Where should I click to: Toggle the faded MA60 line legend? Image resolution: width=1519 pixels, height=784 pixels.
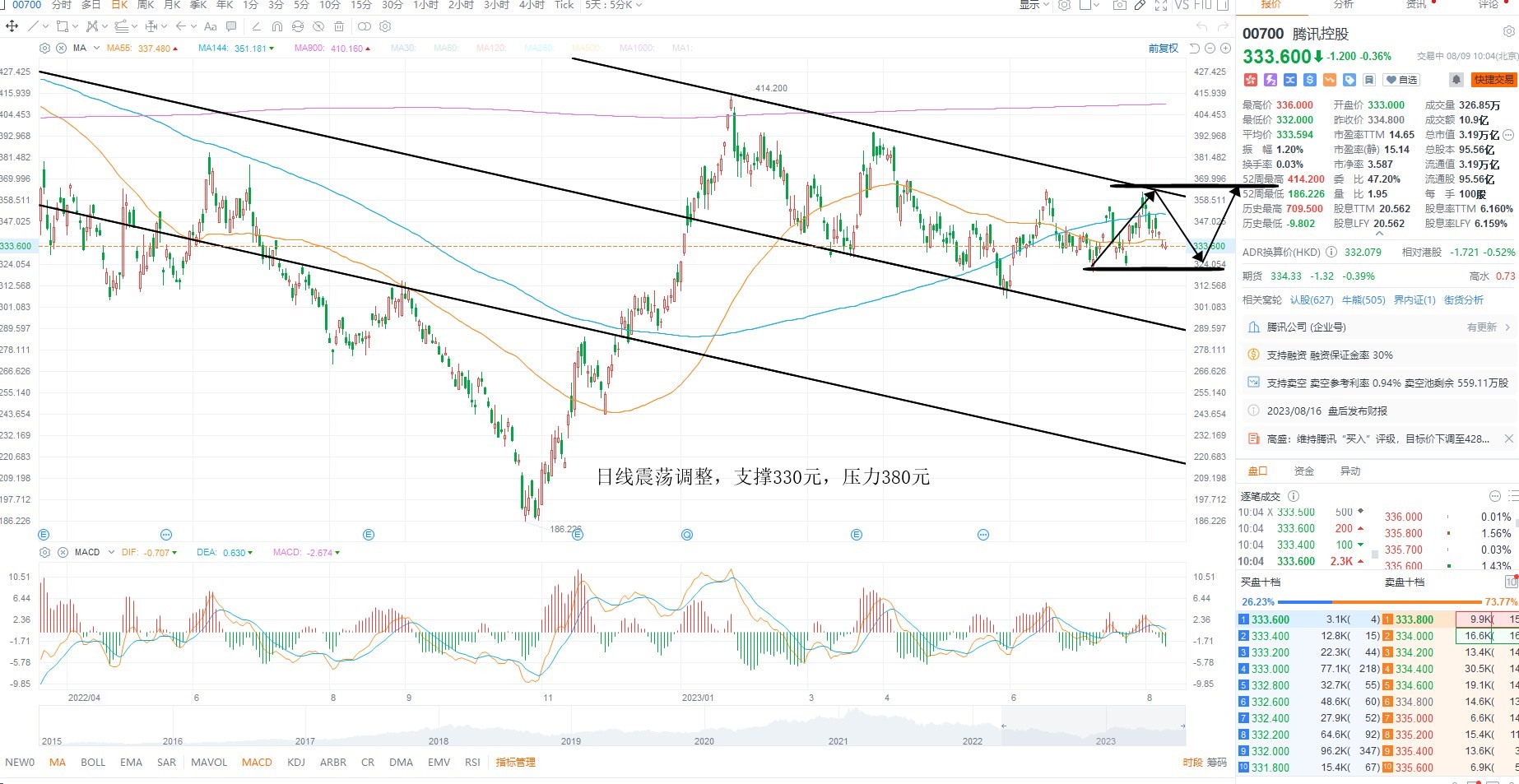click(445, 49)
